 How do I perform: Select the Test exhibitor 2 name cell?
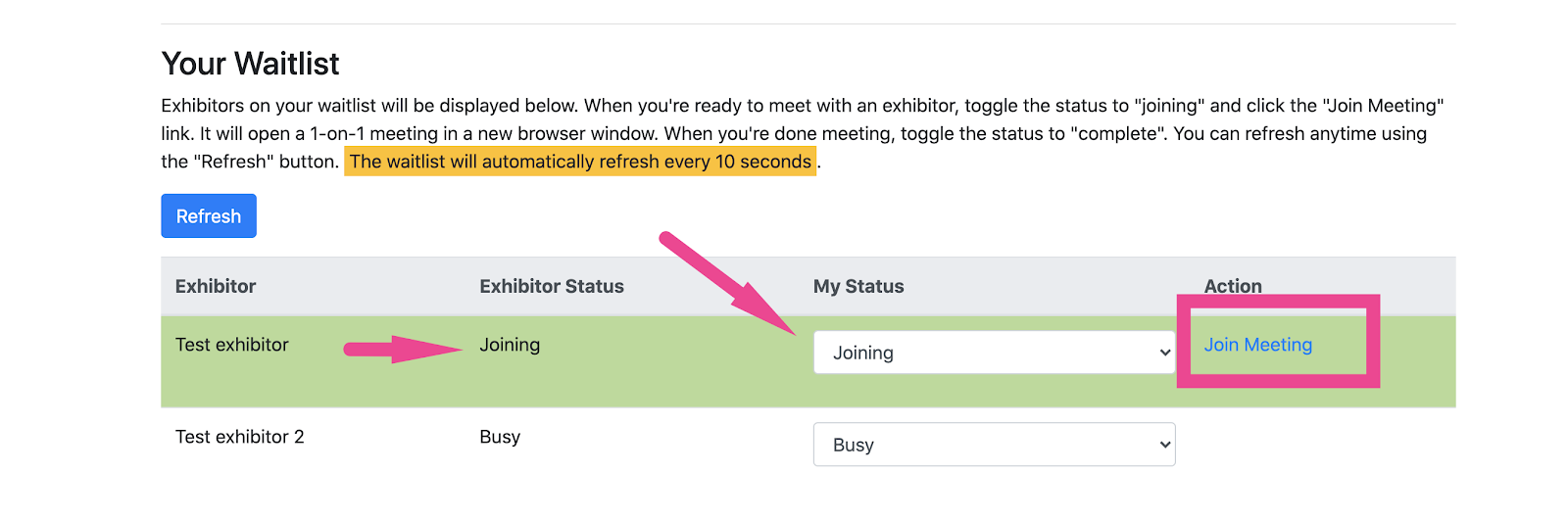[x=240, y=437]
